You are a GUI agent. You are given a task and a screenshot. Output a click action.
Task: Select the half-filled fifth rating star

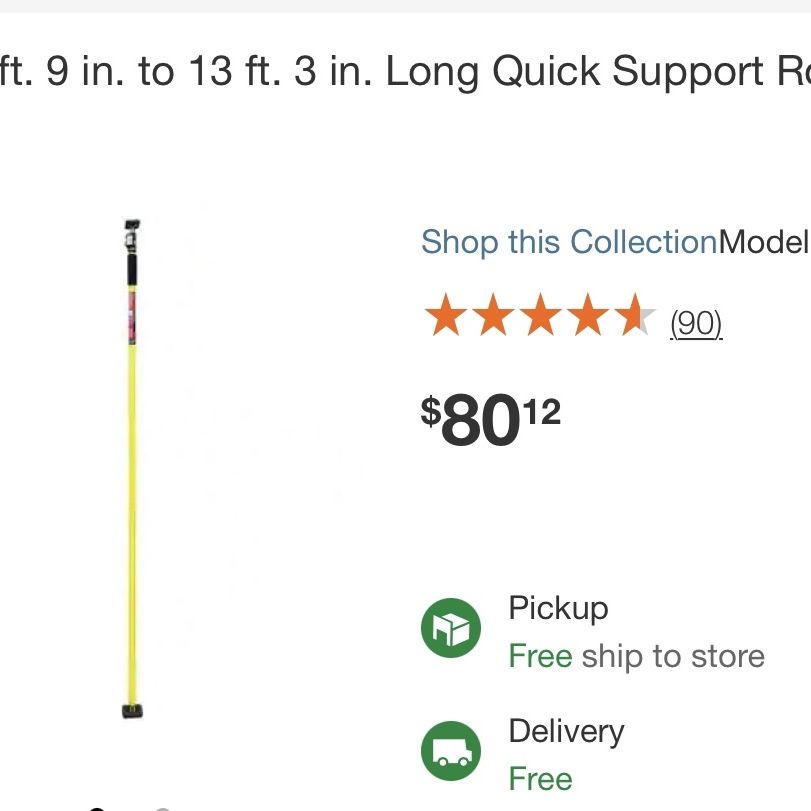pyautogui.click(x=635, y=314)
